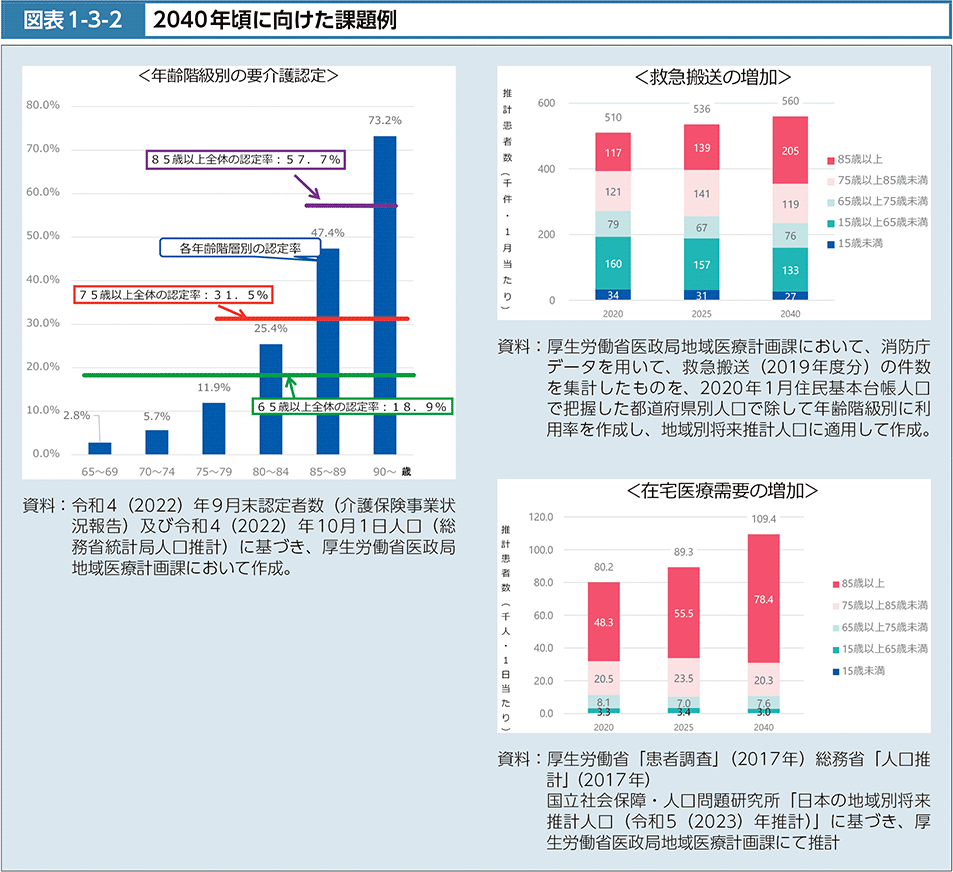Screen dimensions: 953x872
Task: Select the red 75歳以上全体の認定率 31.5% box
Action: coord(173,295)
